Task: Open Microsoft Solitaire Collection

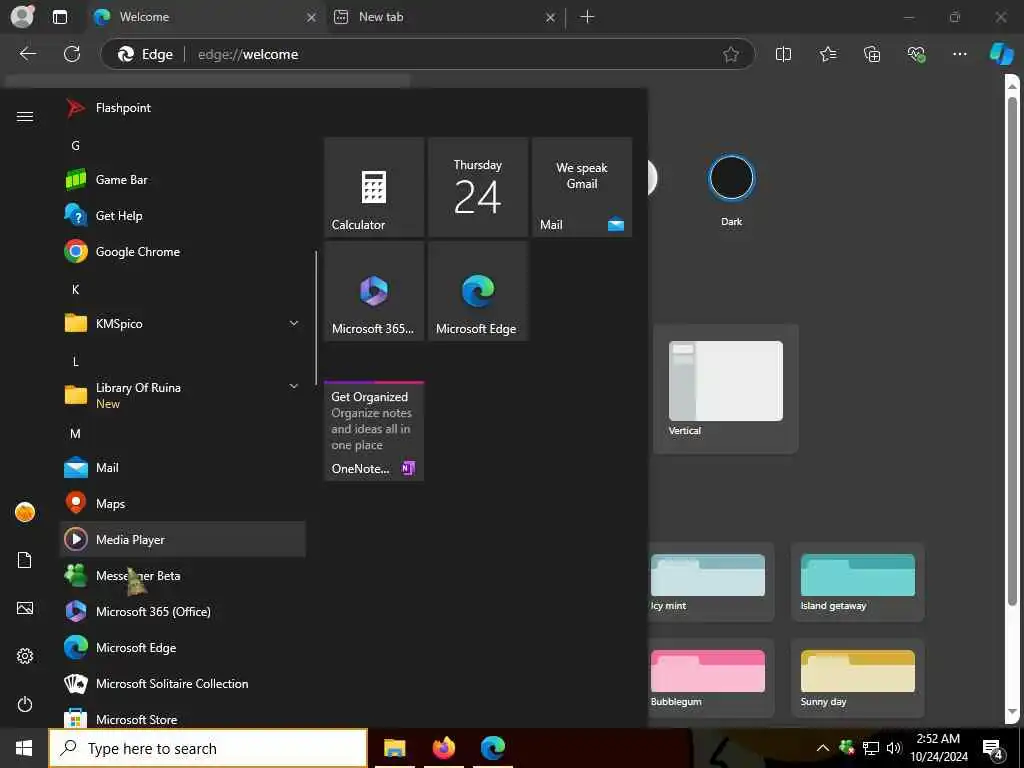Action: [183, 683]
